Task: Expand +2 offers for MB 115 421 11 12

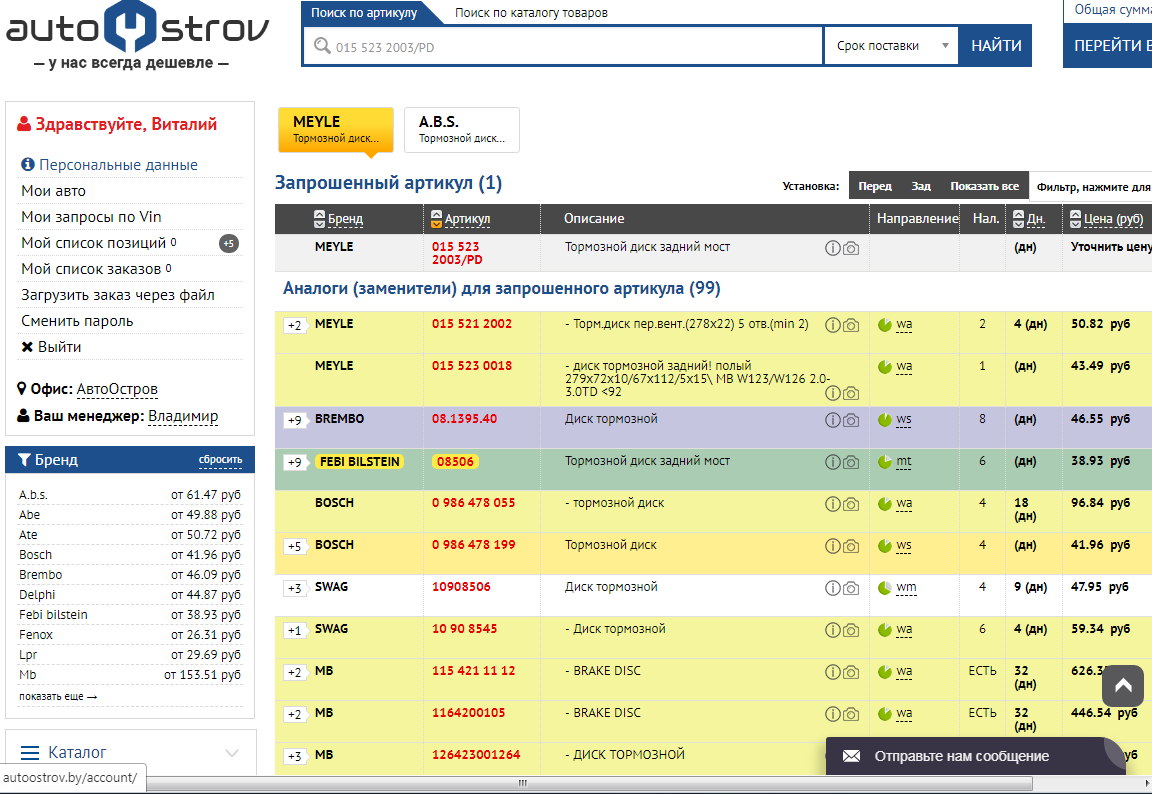Action: (x=295, y=672)
